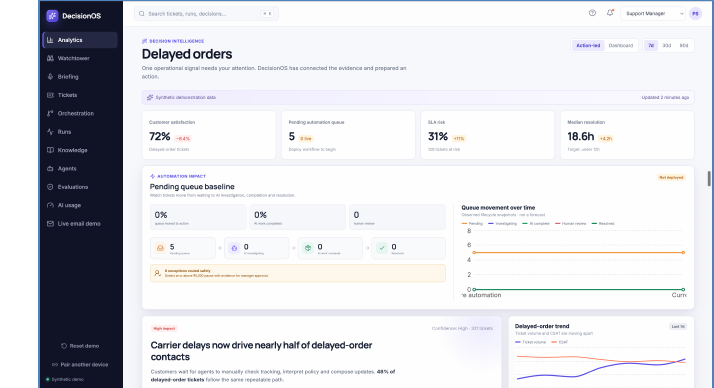Click the search magnifier icon
The width and height of the screenshot is (714, 388).
coord(142,14)
